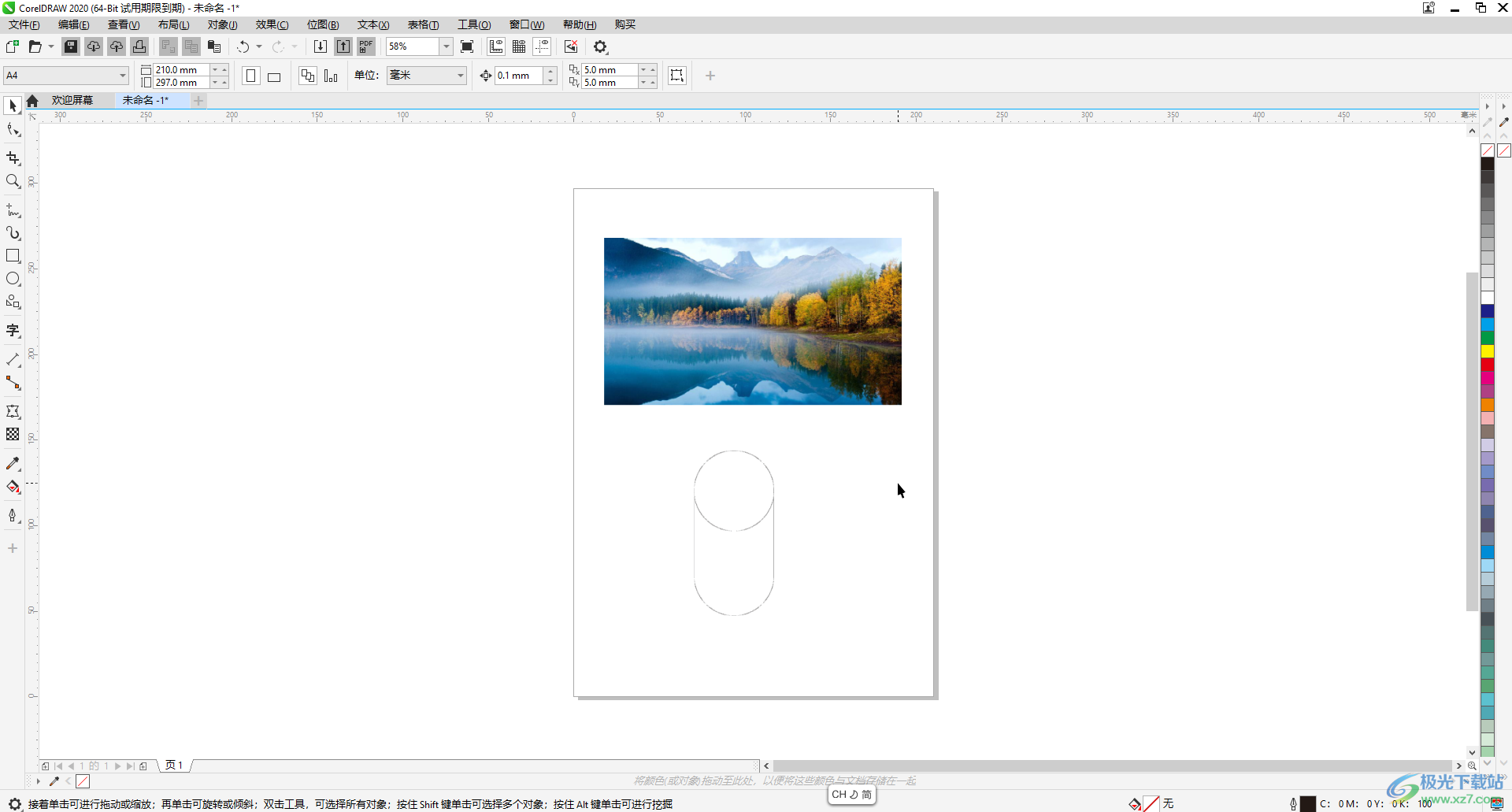Select the Polygon tool
The image size is (1512, 812).
click(13, 302)
